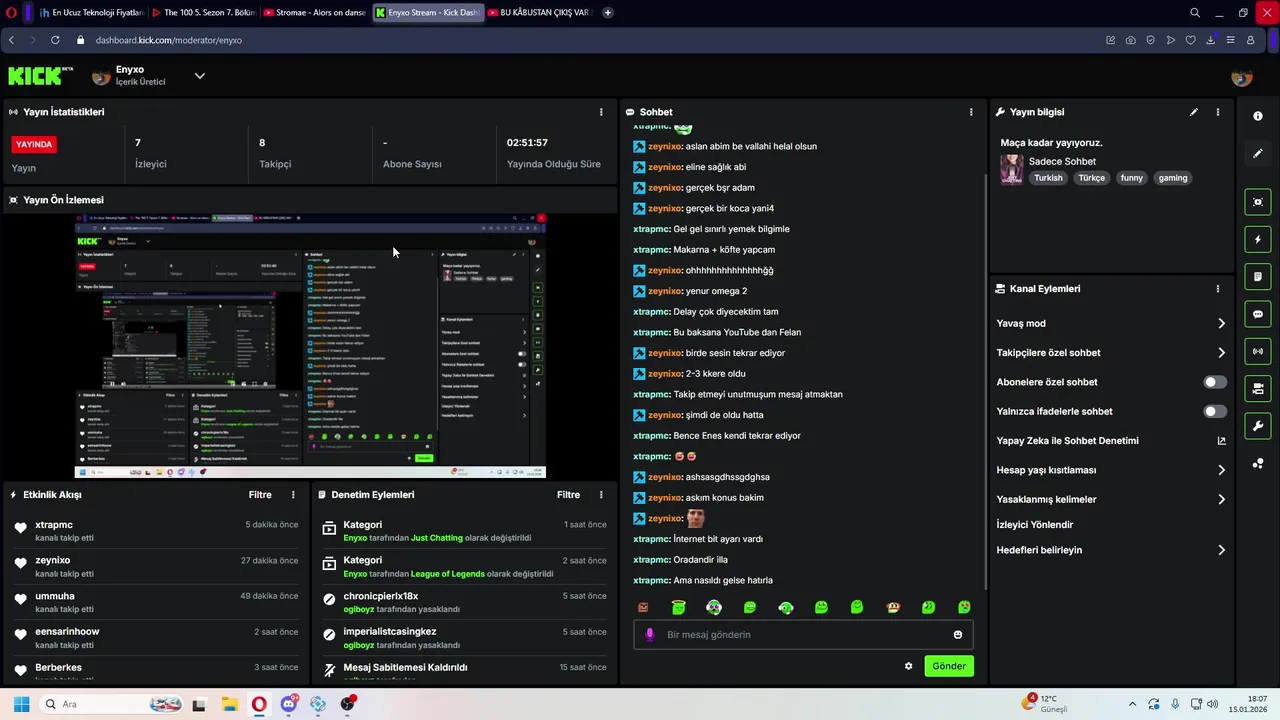
Task: Click the gaming tag chip
Action: 1172,178
